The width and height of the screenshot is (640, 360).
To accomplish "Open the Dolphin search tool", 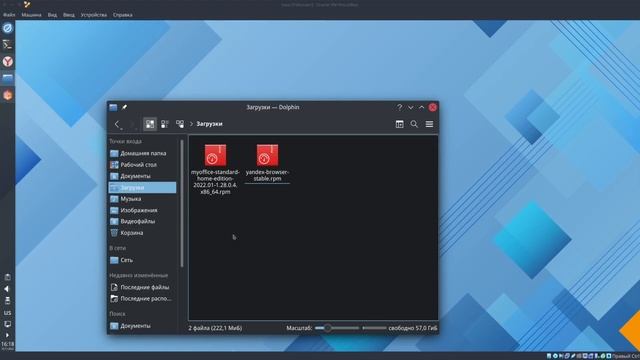I will [x=414, y=124].
